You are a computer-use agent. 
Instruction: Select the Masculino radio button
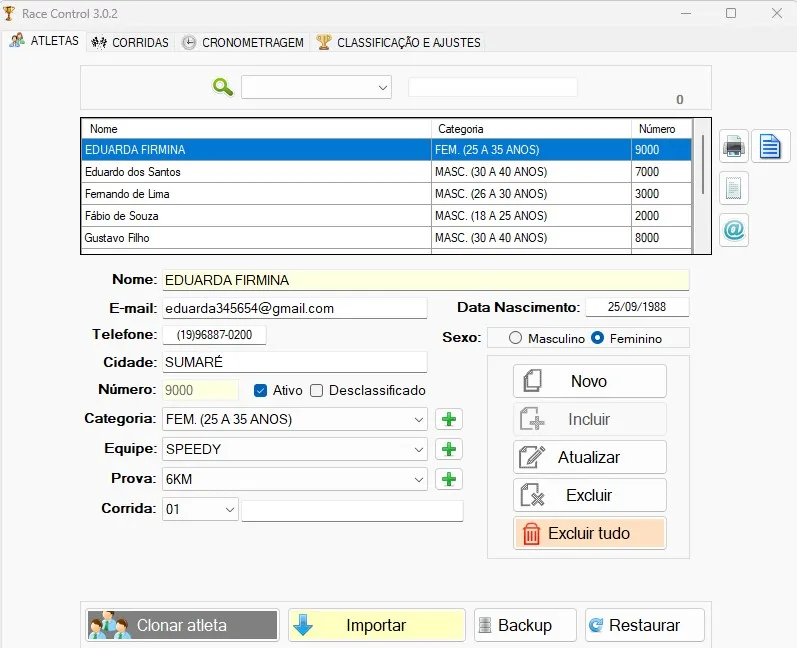pyautogui.click(x=516, y=338)
